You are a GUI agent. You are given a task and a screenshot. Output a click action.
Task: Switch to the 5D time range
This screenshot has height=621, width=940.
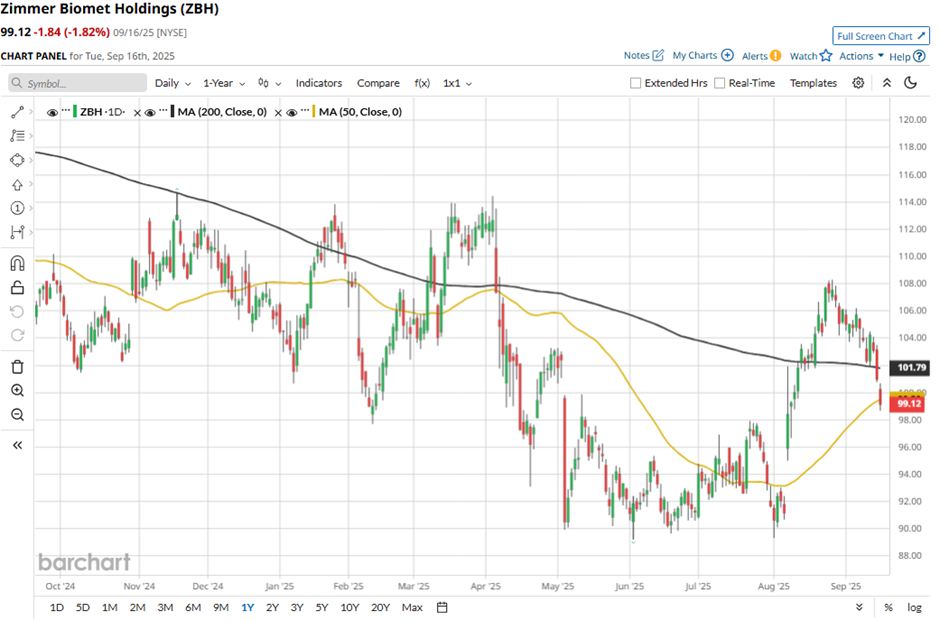click(83, 607)
